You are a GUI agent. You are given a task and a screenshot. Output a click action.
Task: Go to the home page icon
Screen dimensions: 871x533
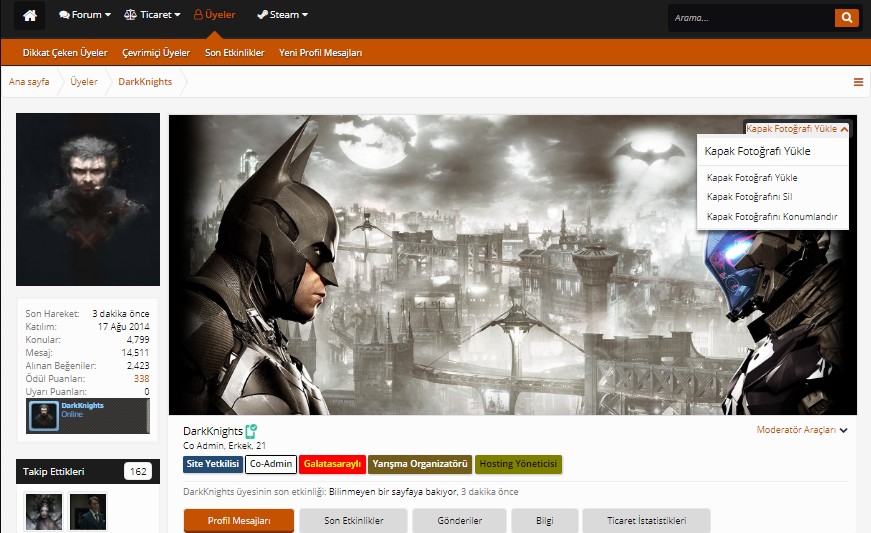click(x=30, y=15)
